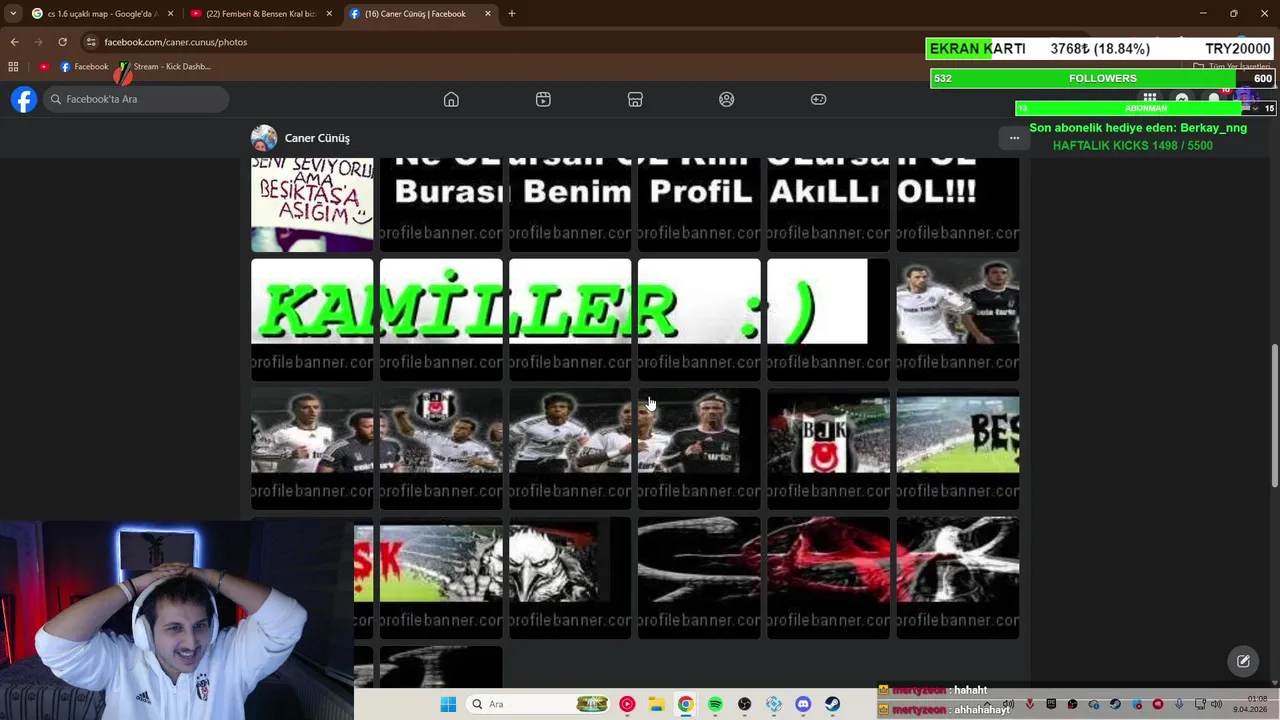Viewport: 1280px width, 720px height.
Task: Click the Caner Cünüş profile name
Action: [317, 138]
